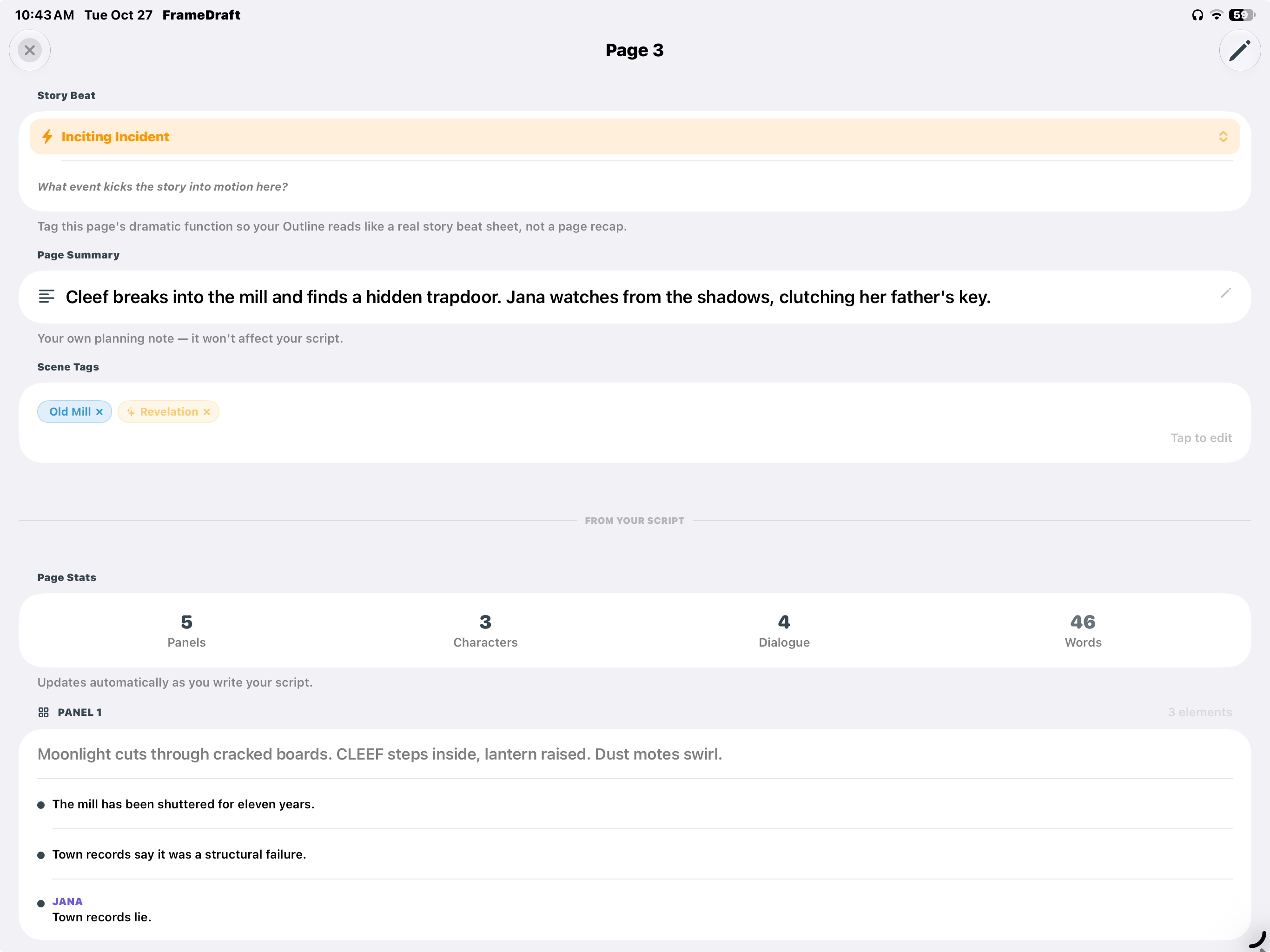Tap 'Tap to edit' in Scene Tags
This screenshot has height=952, width=1270.
pyautogui.click(x=1201, y=437)
